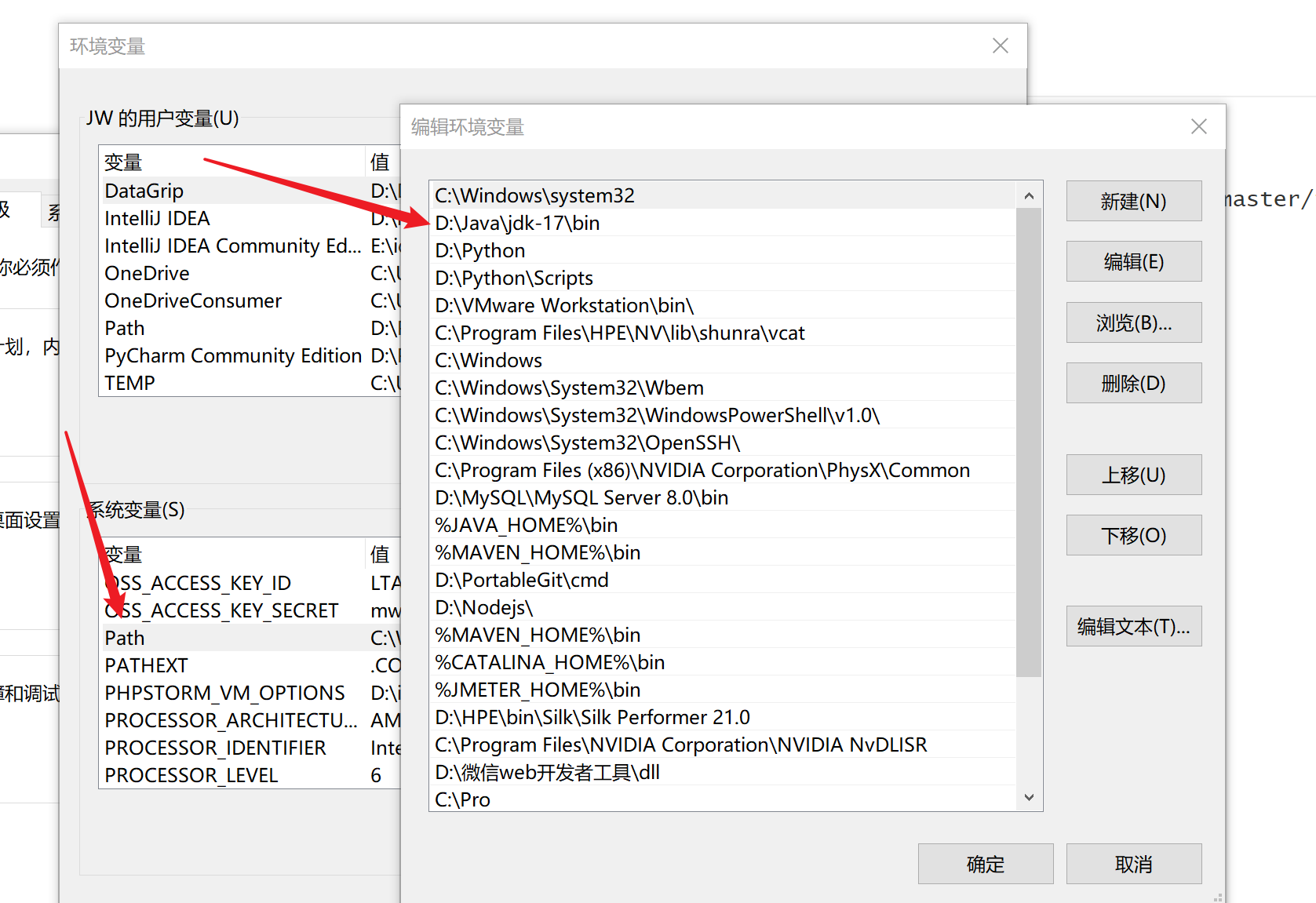
Task: Confirm with the 确定 button
Action: click(x=986, y=864)
